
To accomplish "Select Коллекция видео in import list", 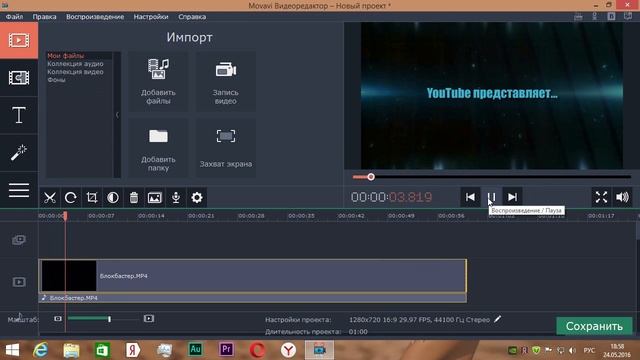I will [76, 72].
